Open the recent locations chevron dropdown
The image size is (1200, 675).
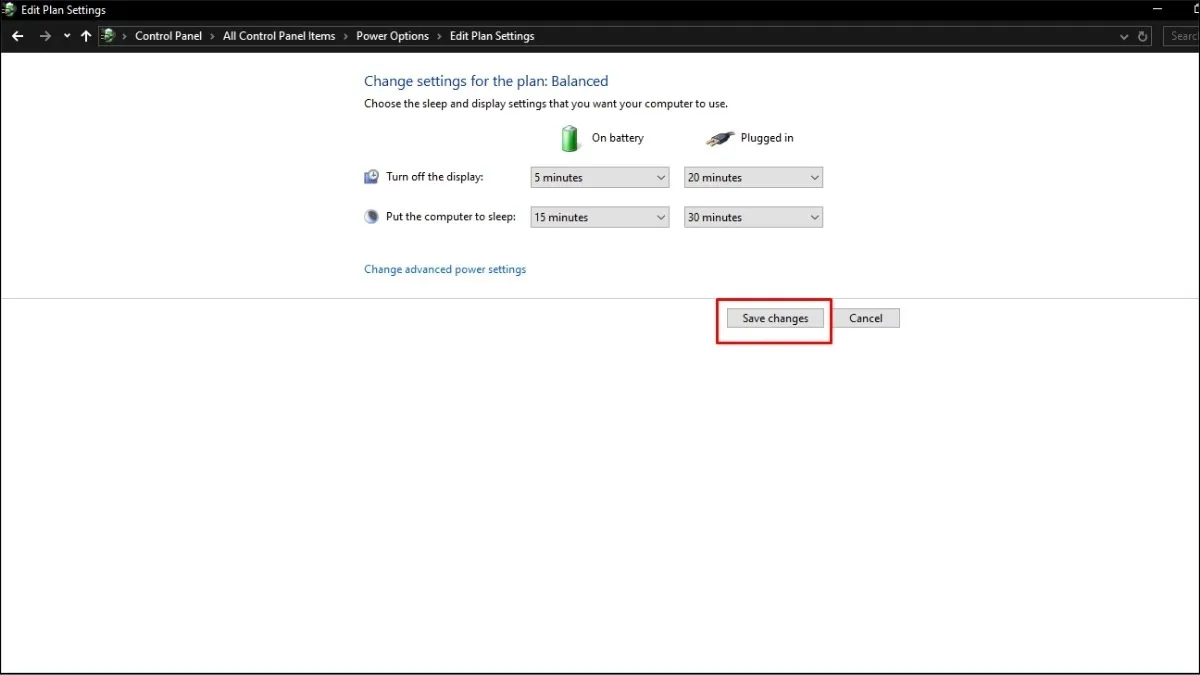click(67, 36)
